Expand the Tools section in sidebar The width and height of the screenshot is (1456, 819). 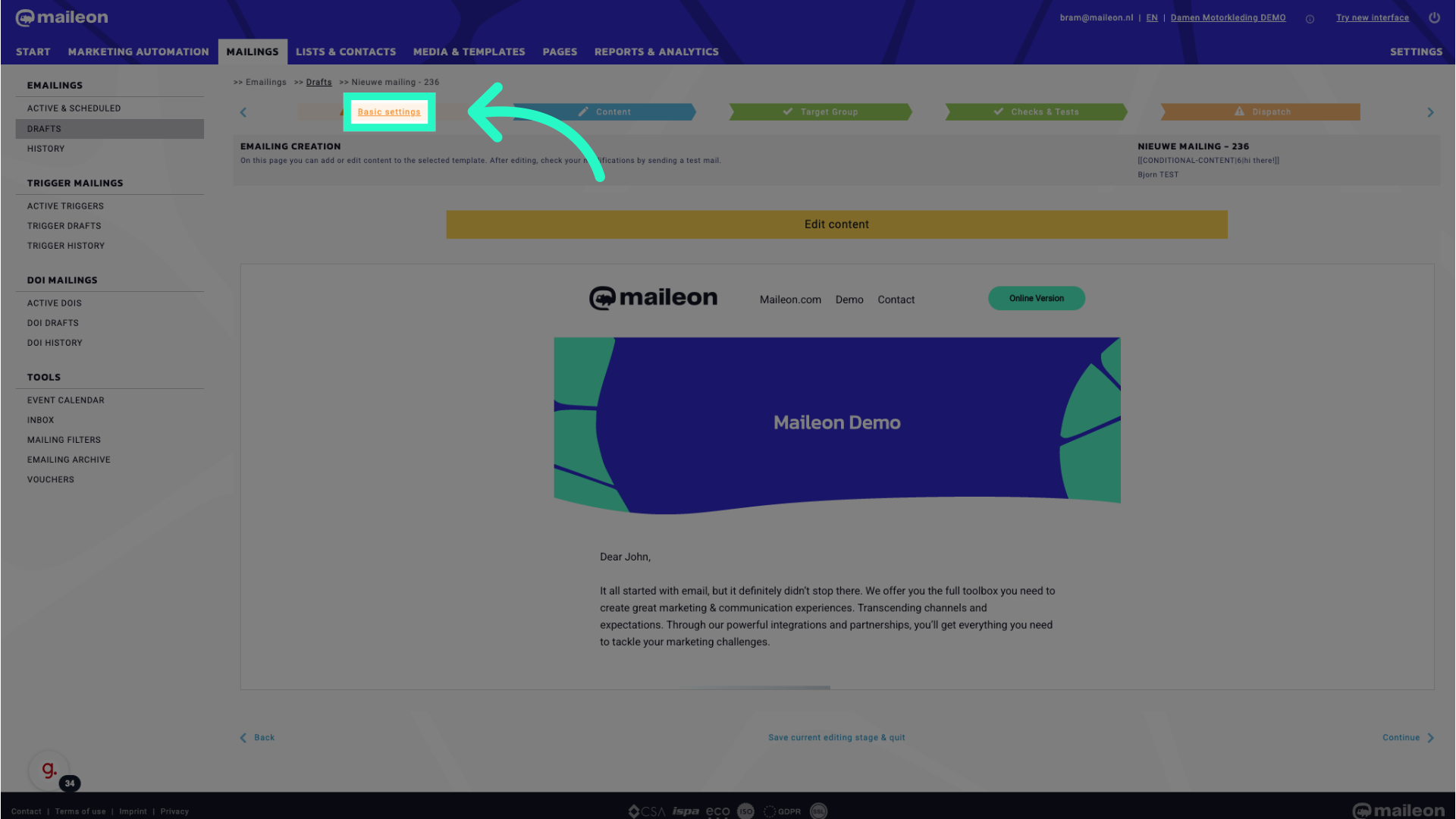point(44,377)
